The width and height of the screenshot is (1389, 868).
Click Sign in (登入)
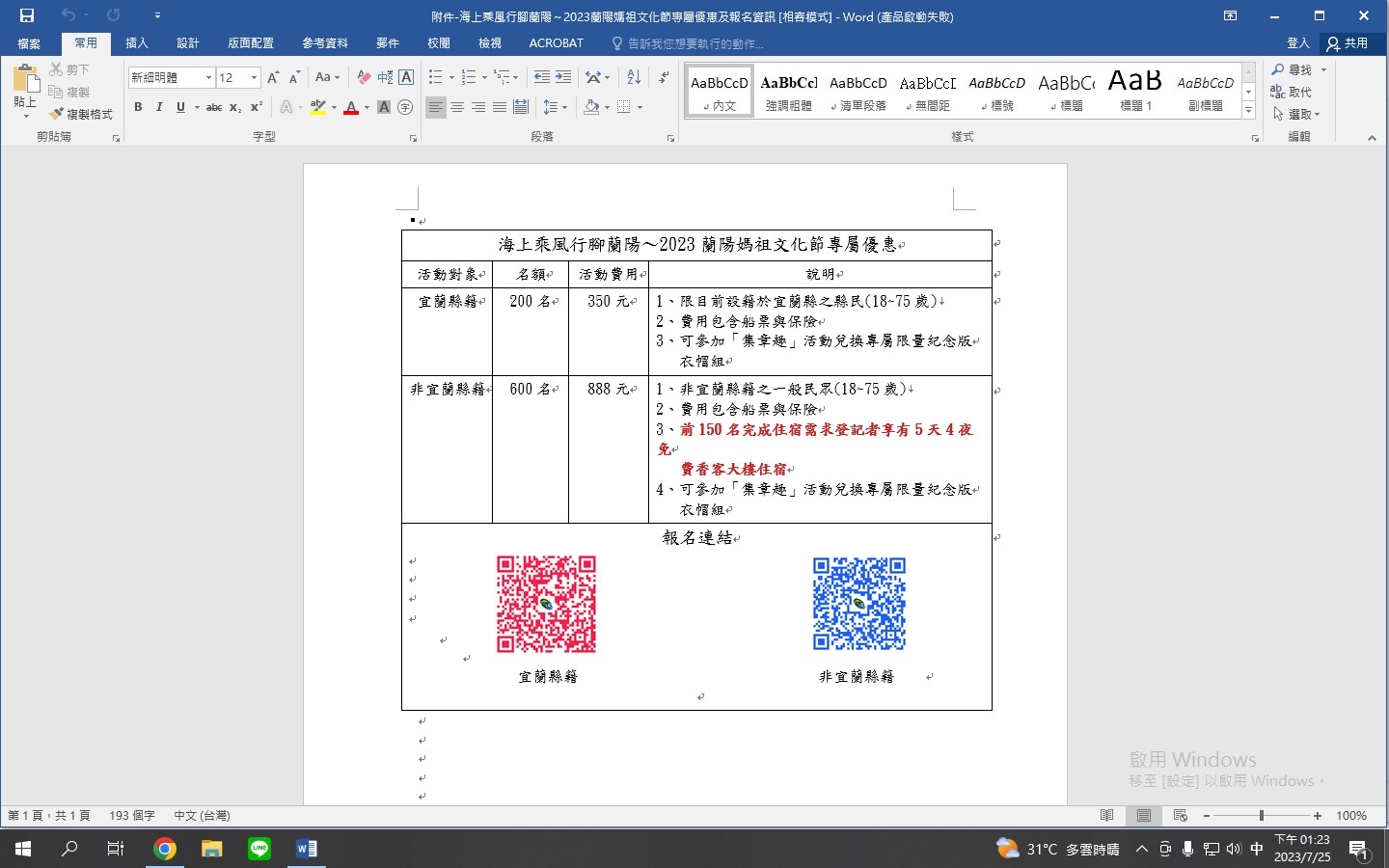1298,43
